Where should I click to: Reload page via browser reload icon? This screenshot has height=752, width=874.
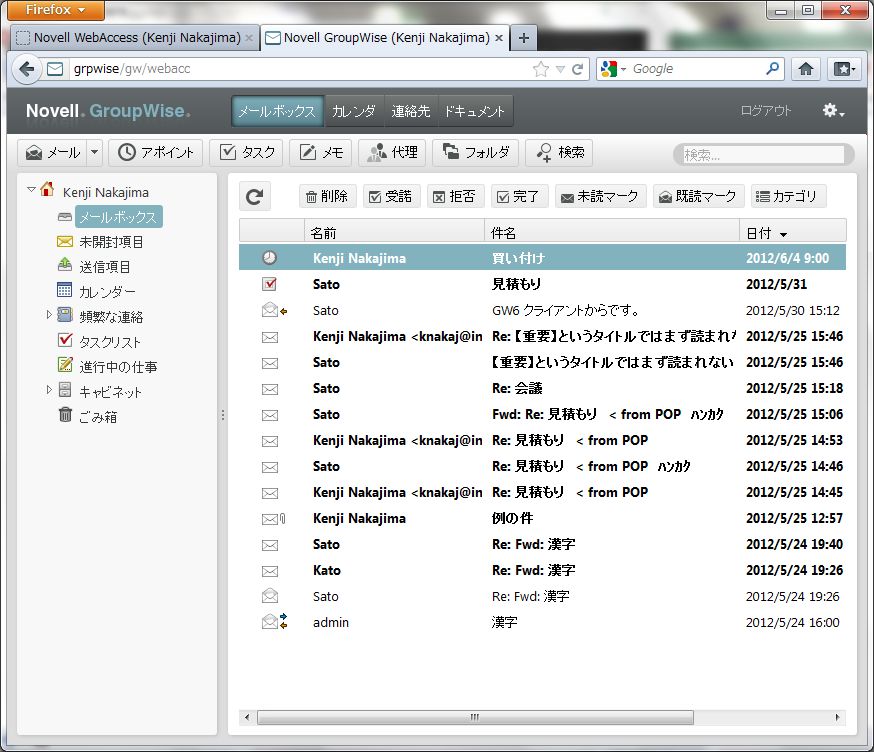click(x=577, y=69)
